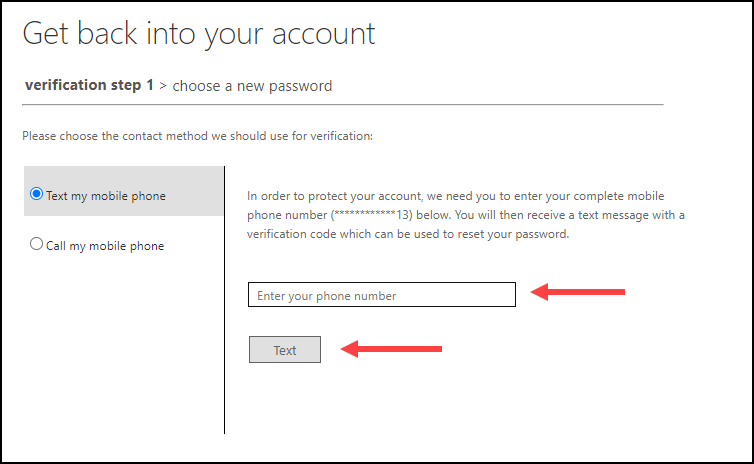Click the red arrow beside the Text button
Viewport: 754px width, 464px height.
392,349
